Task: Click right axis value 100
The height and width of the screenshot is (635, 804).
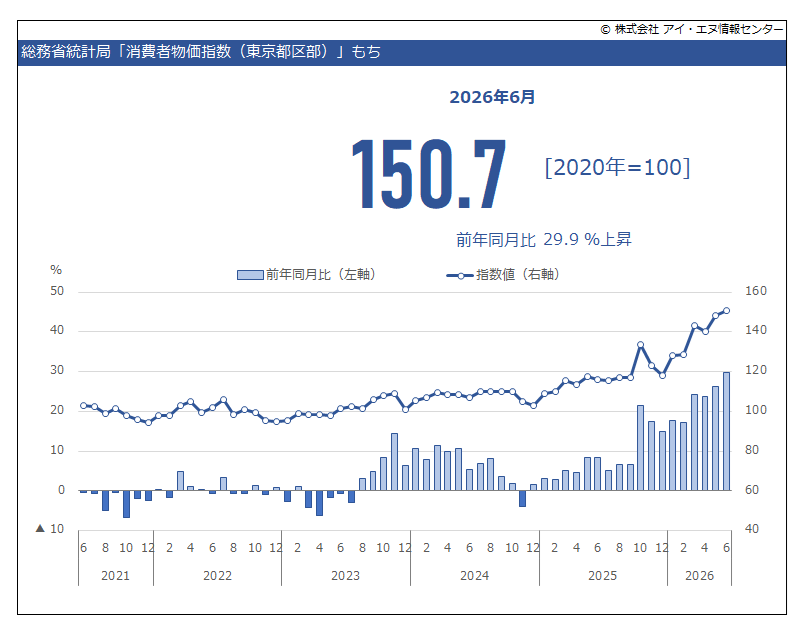Action: point(756,410)
